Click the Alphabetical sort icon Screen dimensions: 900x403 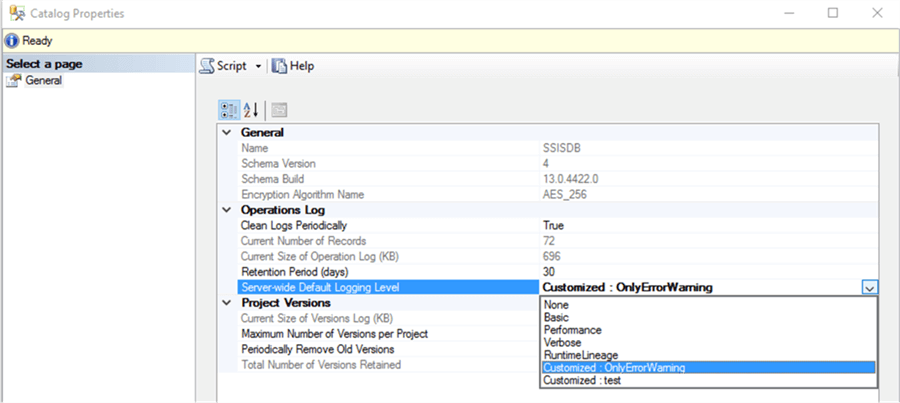[251, 109]
